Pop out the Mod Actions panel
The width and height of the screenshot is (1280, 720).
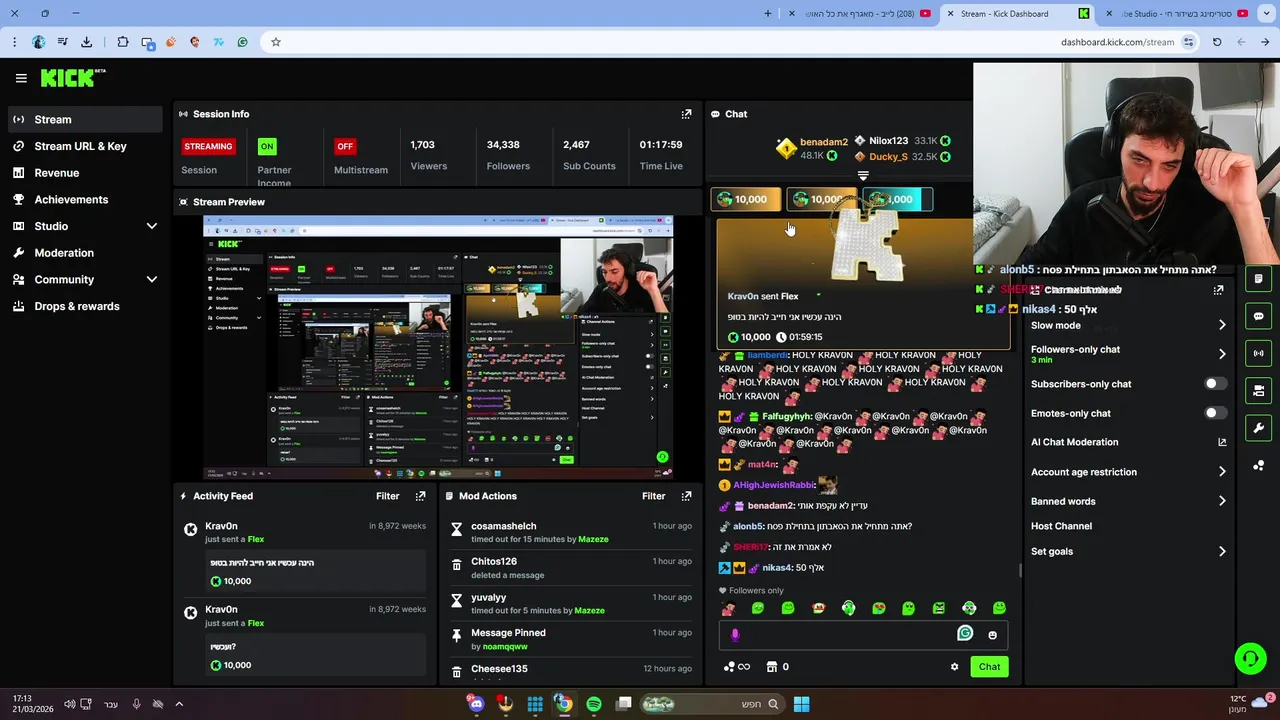point(686,496)
